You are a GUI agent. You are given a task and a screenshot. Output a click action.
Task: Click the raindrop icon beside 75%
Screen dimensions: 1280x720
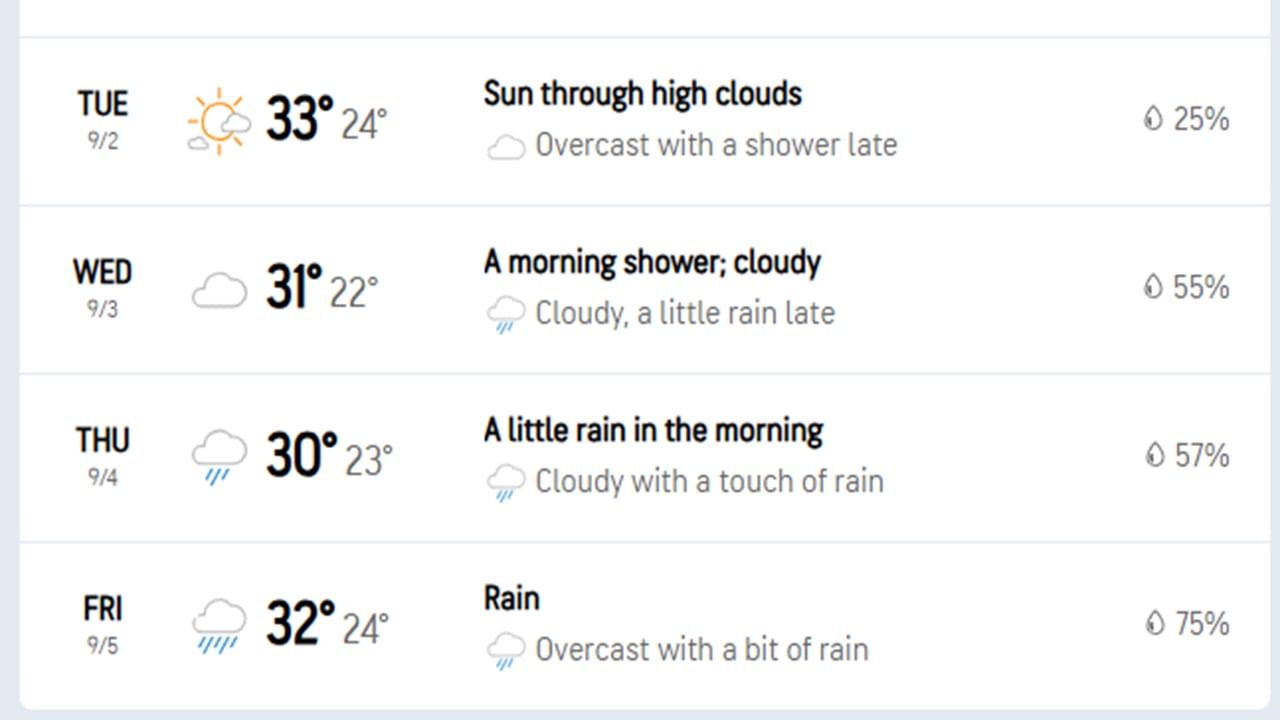point(1154,623)
